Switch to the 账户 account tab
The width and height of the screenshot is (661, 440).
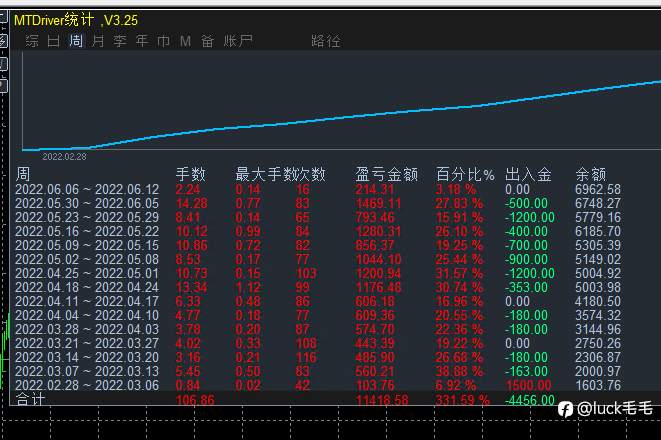pos(238,41)
